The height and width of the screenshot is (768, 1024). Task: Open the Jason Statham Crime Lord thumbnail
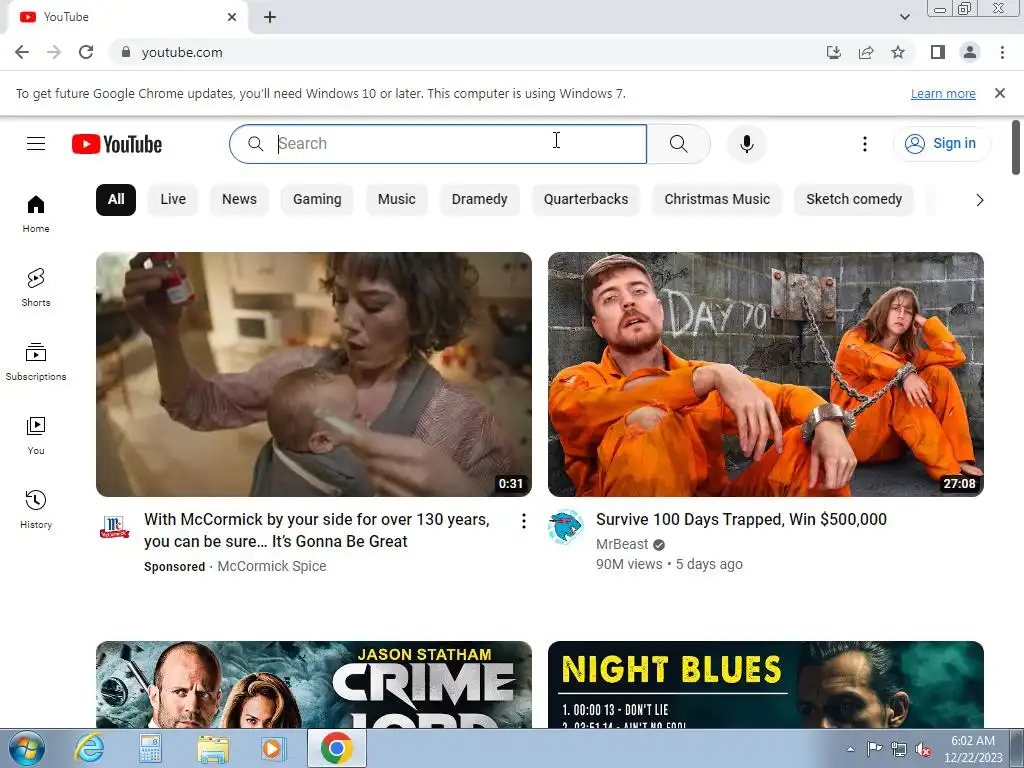(x=313, y=684)
